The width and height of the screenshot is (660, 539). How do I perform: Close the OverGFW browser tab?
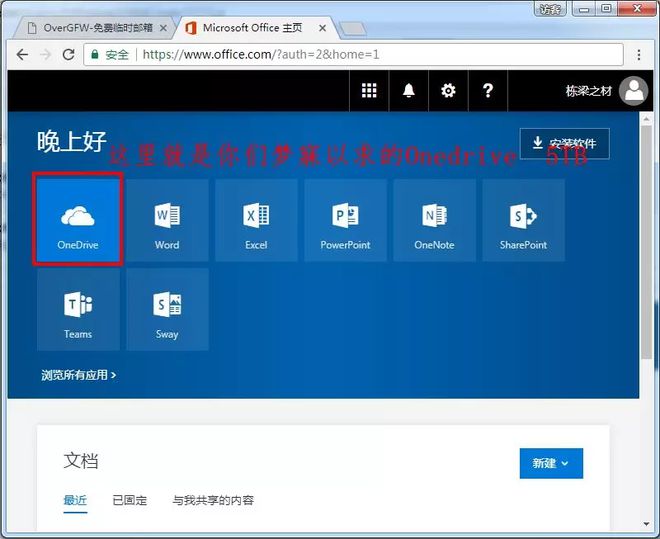tap(163, 28)
